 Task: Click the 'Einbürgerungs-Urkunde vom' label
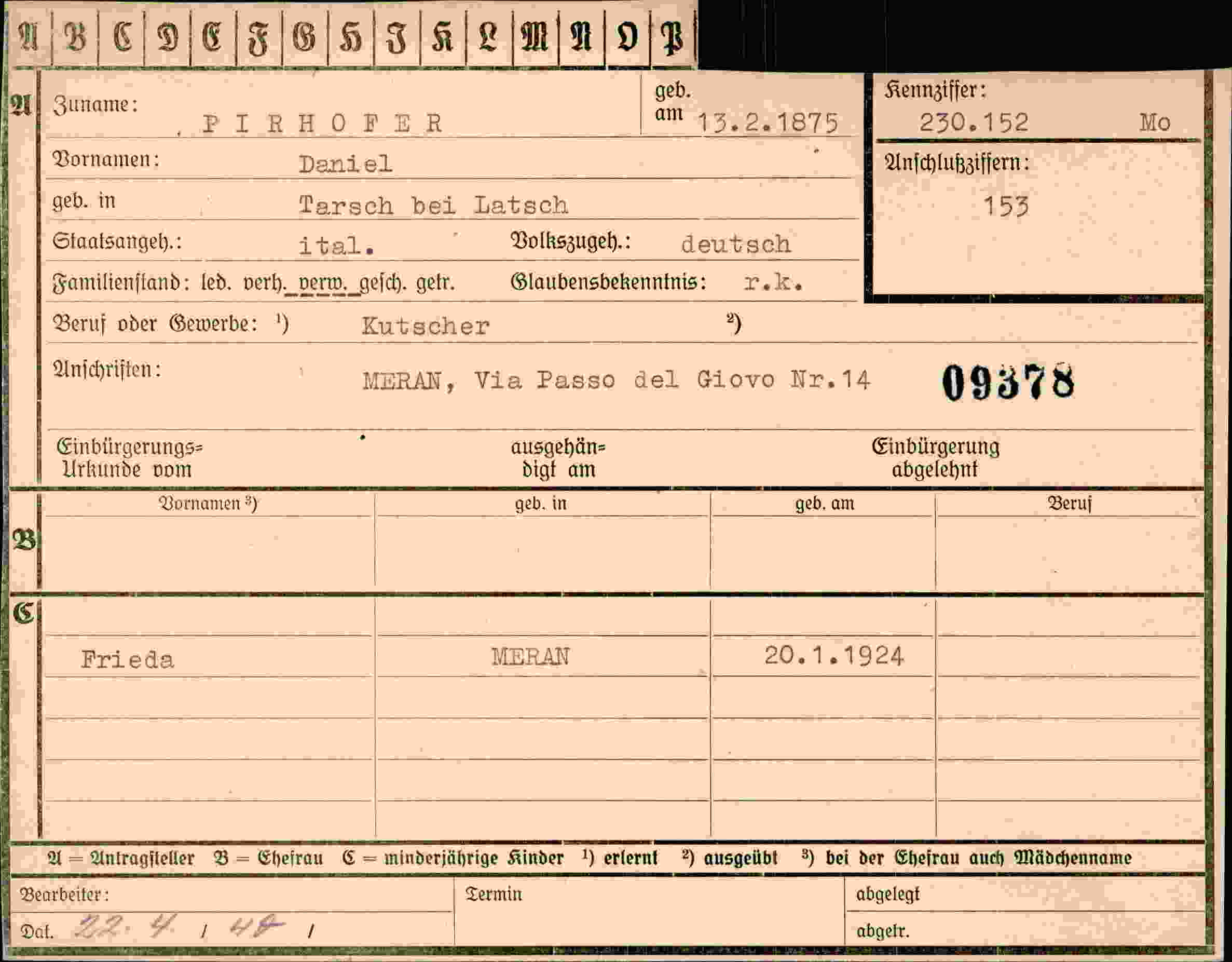[x=129, y=458]
